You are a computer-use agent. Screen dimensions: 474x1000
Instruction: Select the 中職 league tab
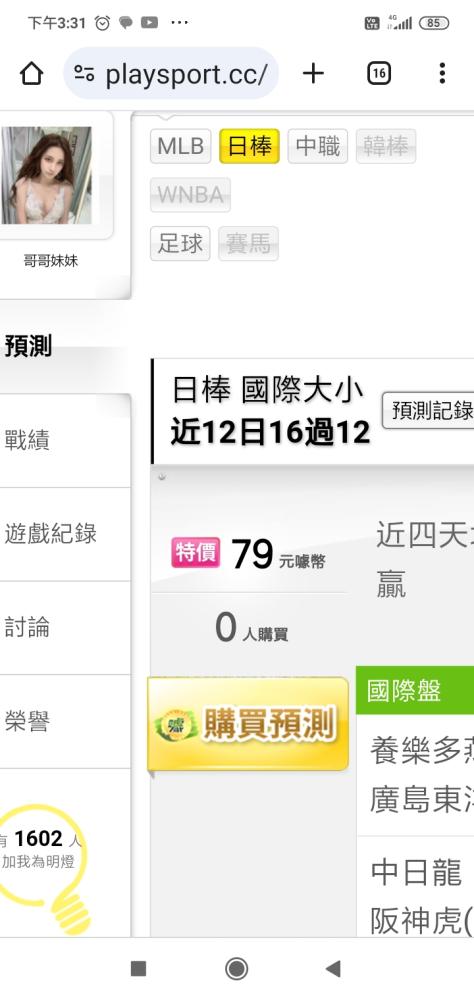[318, 146]
